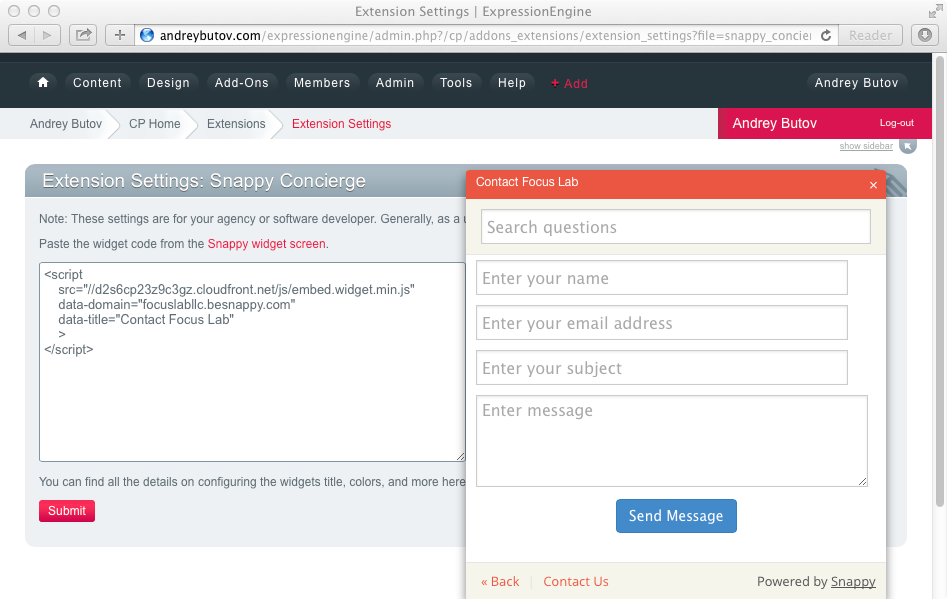Click the show sidebar link

coord(866,146)
